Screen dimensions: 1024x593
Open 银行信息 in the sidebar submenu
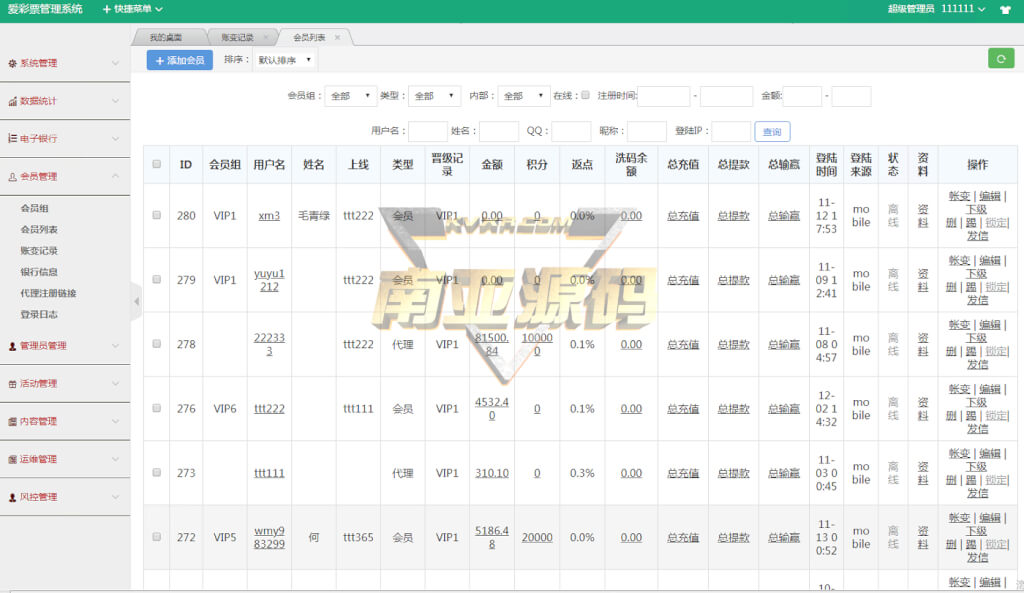coord(39,272)
